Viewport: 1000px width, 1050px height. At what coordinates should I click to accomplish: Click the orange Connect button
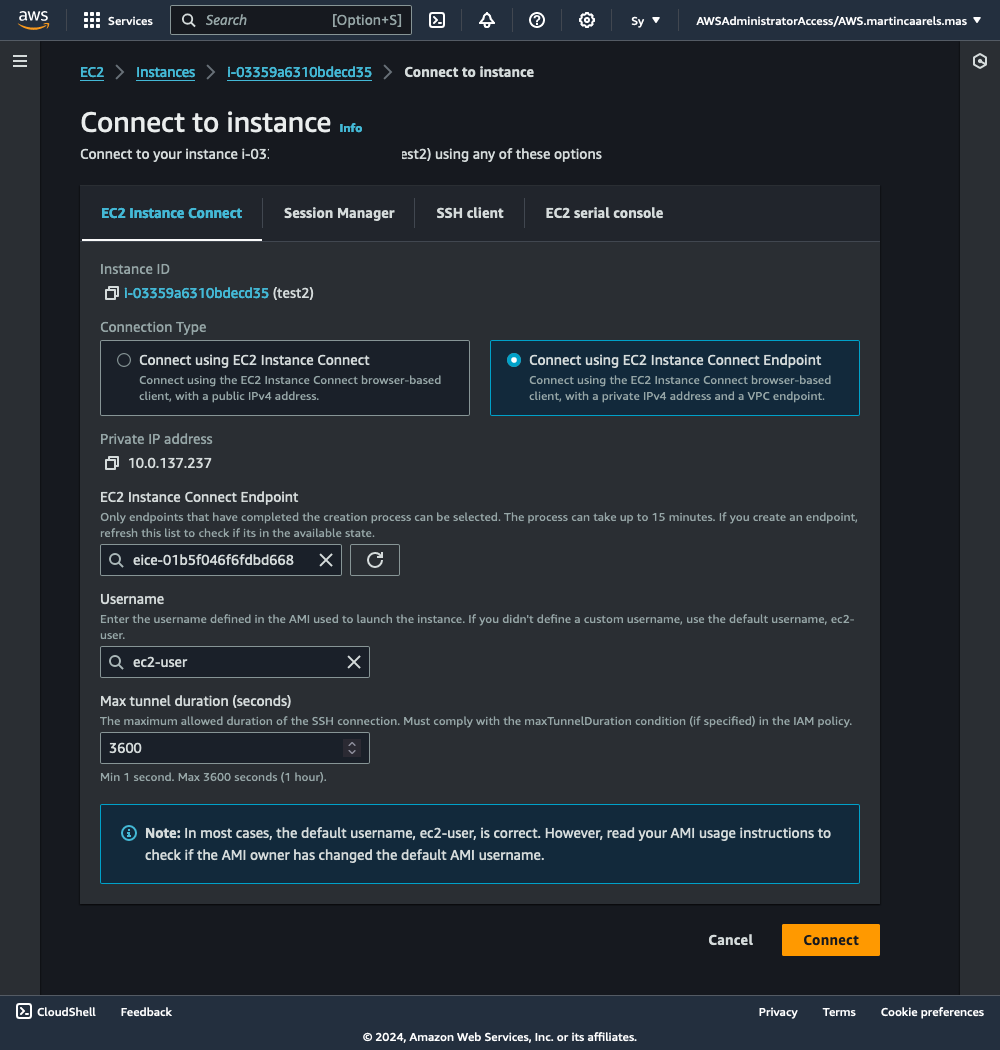830,940
